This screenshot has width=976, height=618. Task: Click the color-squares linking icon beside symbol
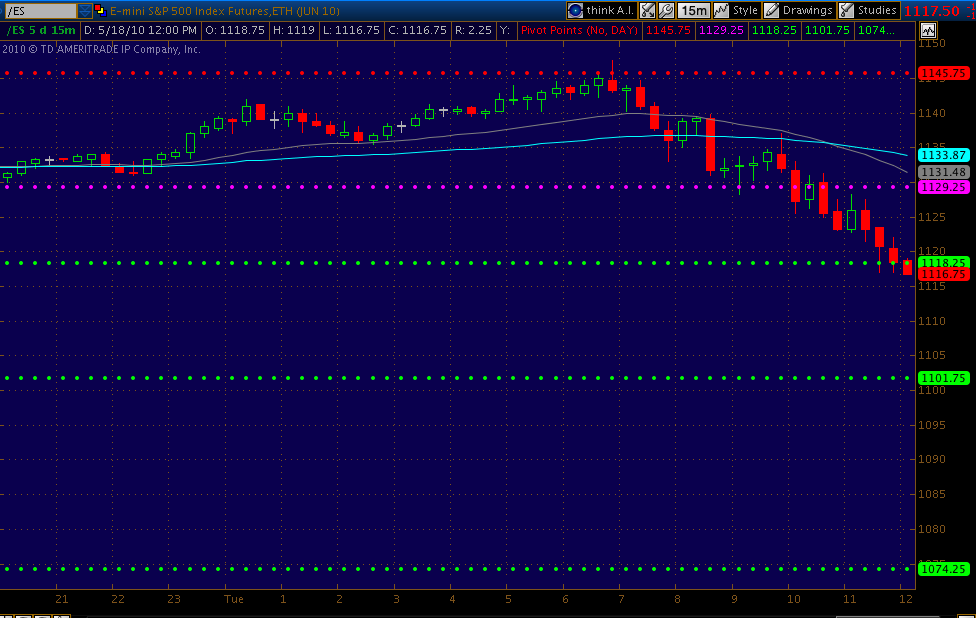pyautogui.click(x=100, y=11)
